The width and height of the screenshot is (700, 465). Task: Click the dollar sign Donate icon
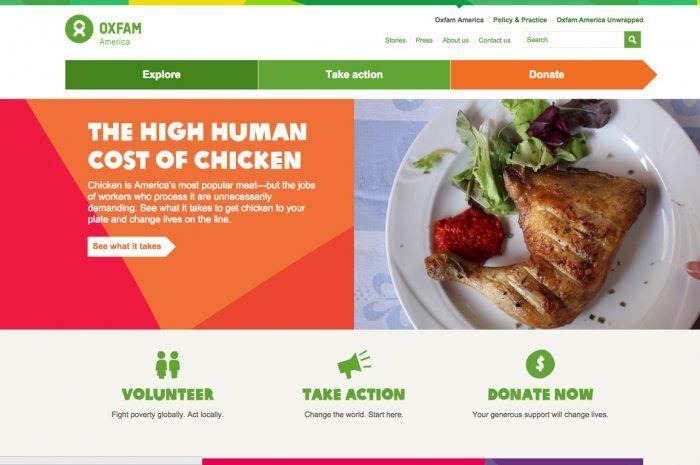540,364
